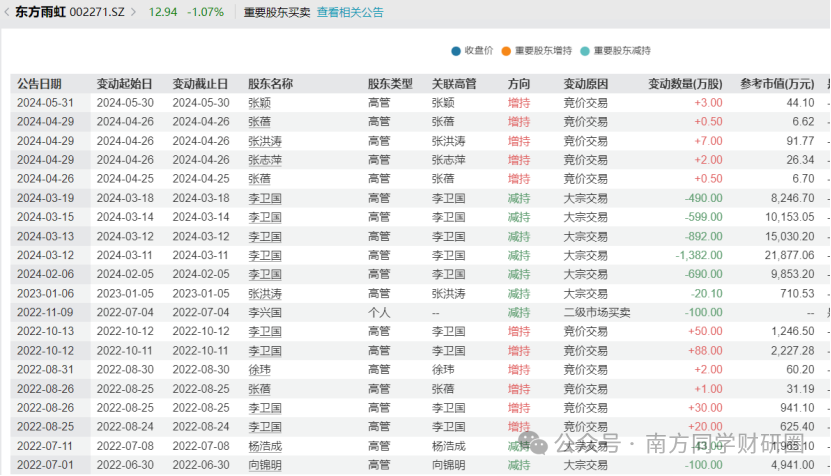831x476 pixels.
Task: Sort by 股东类型 column header
Action: tap(390, 84)
